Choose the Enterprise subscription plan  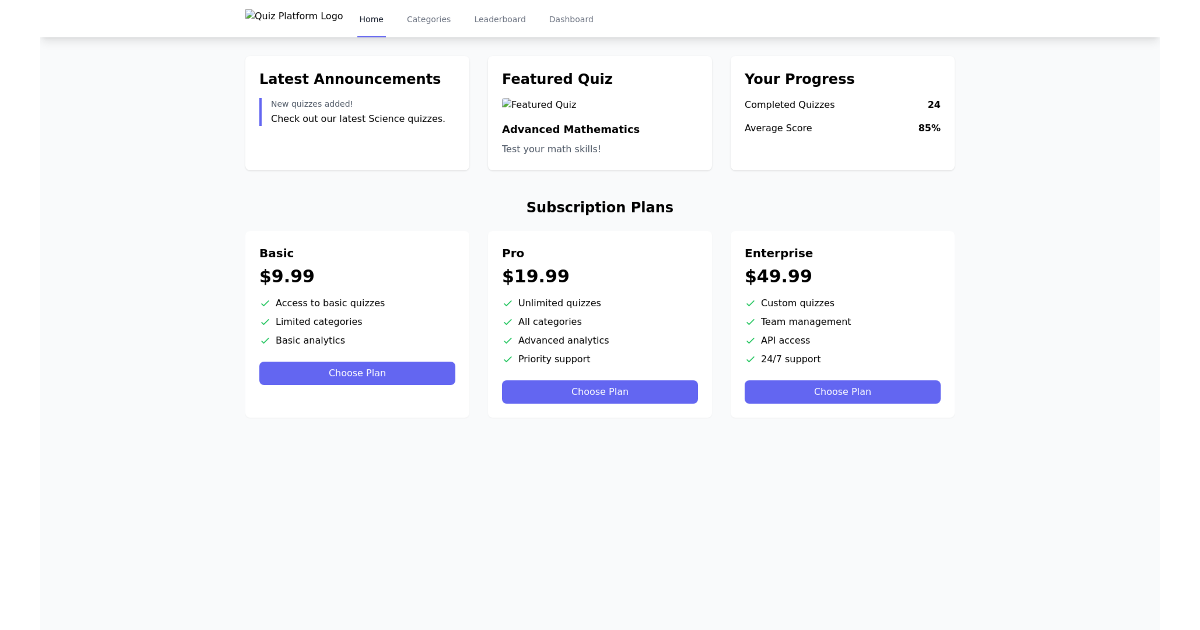(842, 392)
